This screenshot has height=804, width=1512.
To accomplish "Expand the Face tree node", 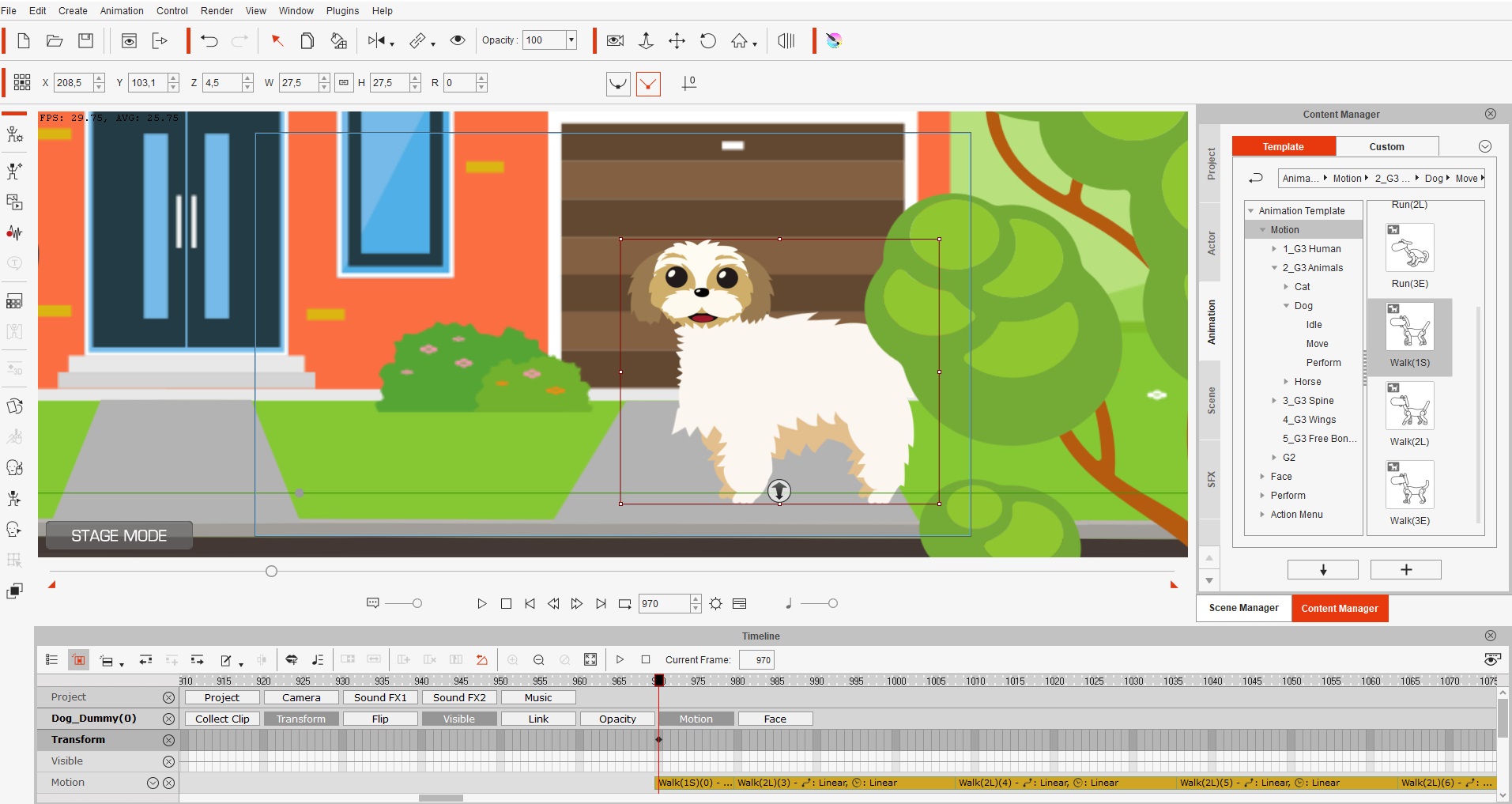I will click(x=1262, y=477).
